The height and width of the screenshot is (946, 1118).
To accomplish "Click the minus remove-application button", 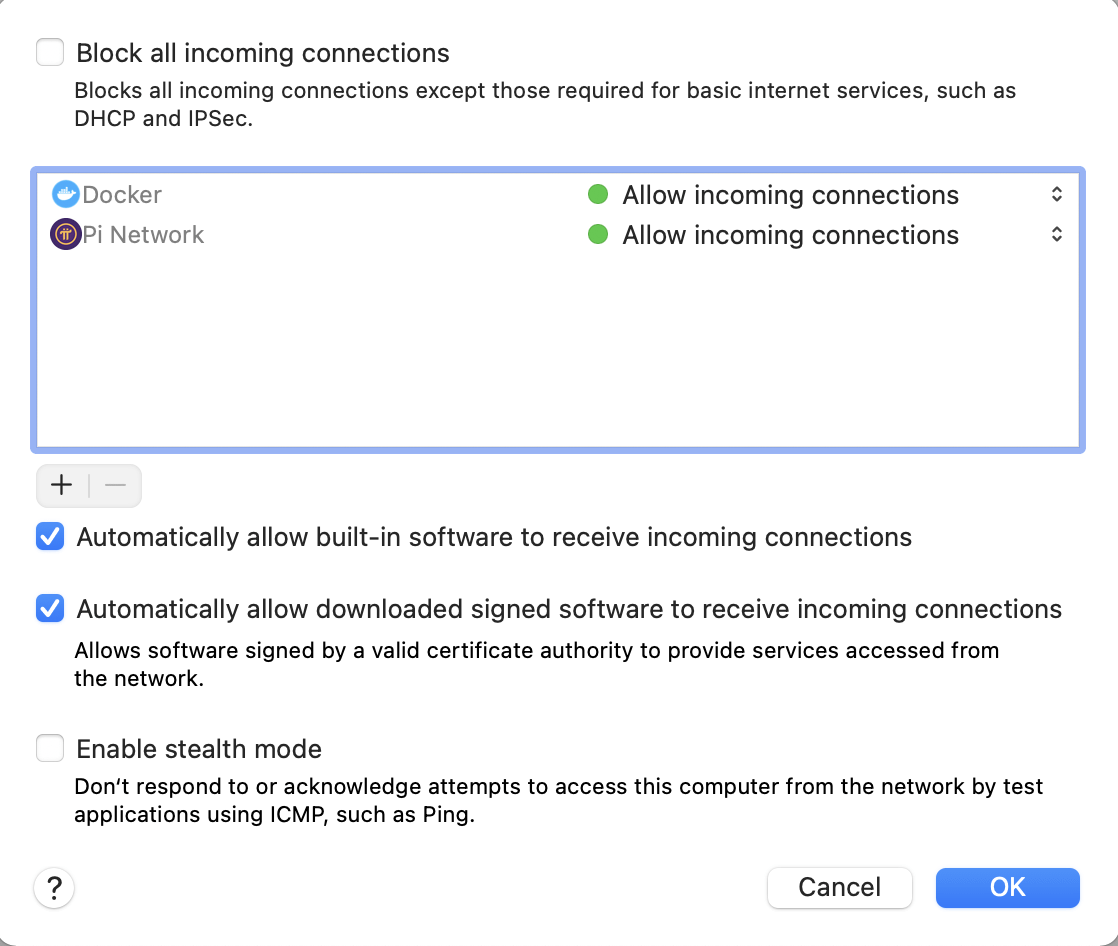I will point(116,485).
